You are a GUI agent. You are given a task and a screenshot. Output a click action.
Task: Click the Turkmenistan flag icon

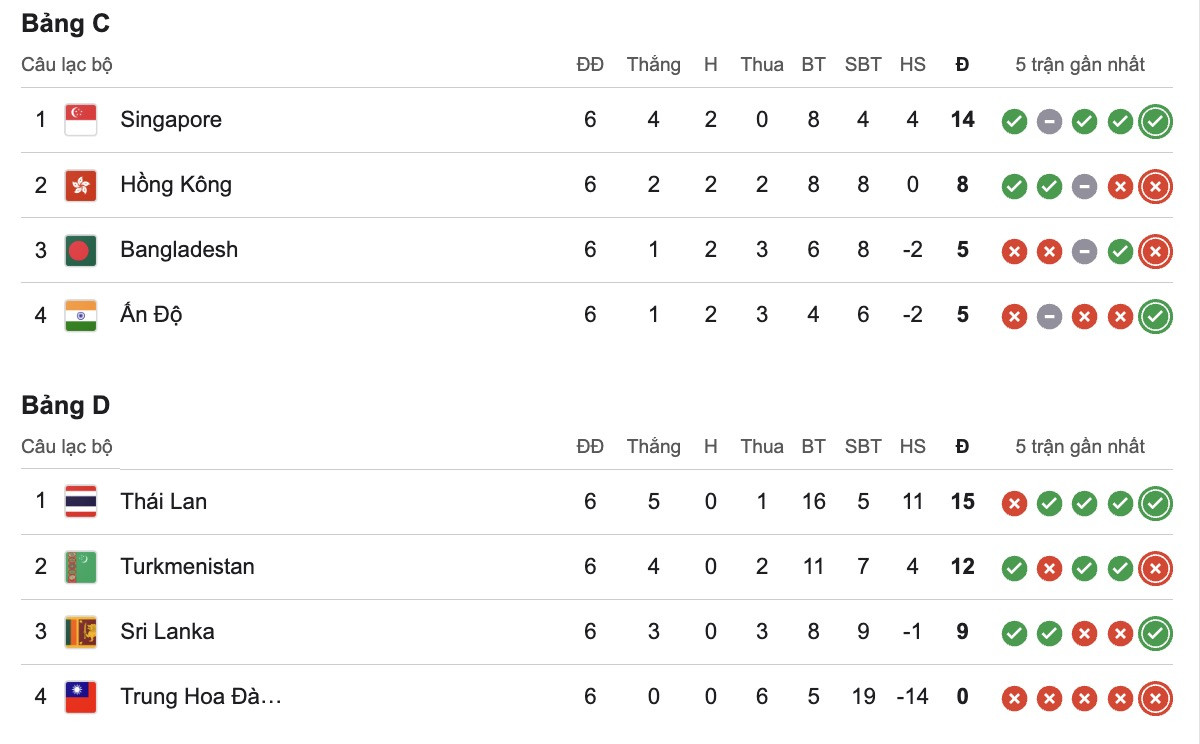coord(80,566)
